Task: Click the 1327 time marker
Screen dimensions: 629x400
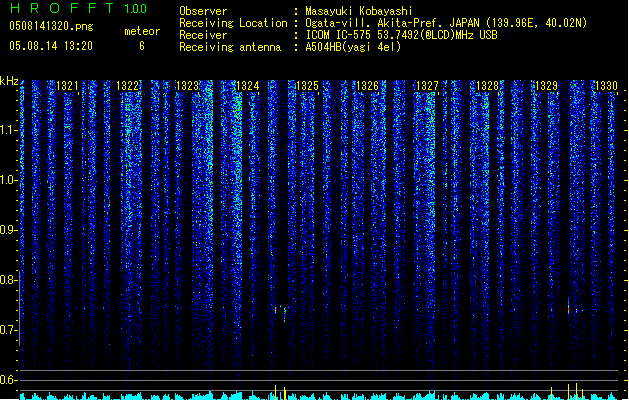Action: tap(427, 86)
